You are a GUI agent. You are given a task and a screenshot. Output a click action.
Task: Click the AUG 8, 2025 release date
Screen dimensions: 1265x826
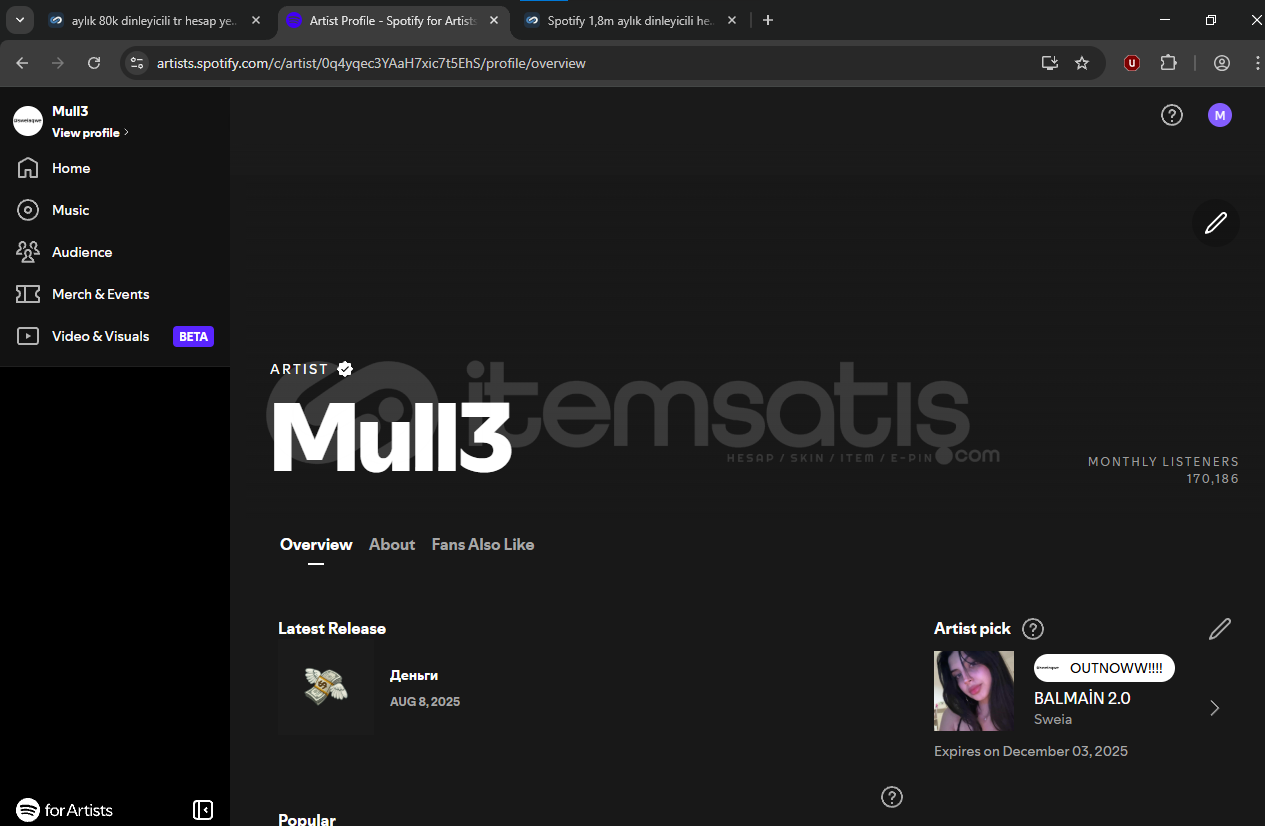tap(425, 702)
